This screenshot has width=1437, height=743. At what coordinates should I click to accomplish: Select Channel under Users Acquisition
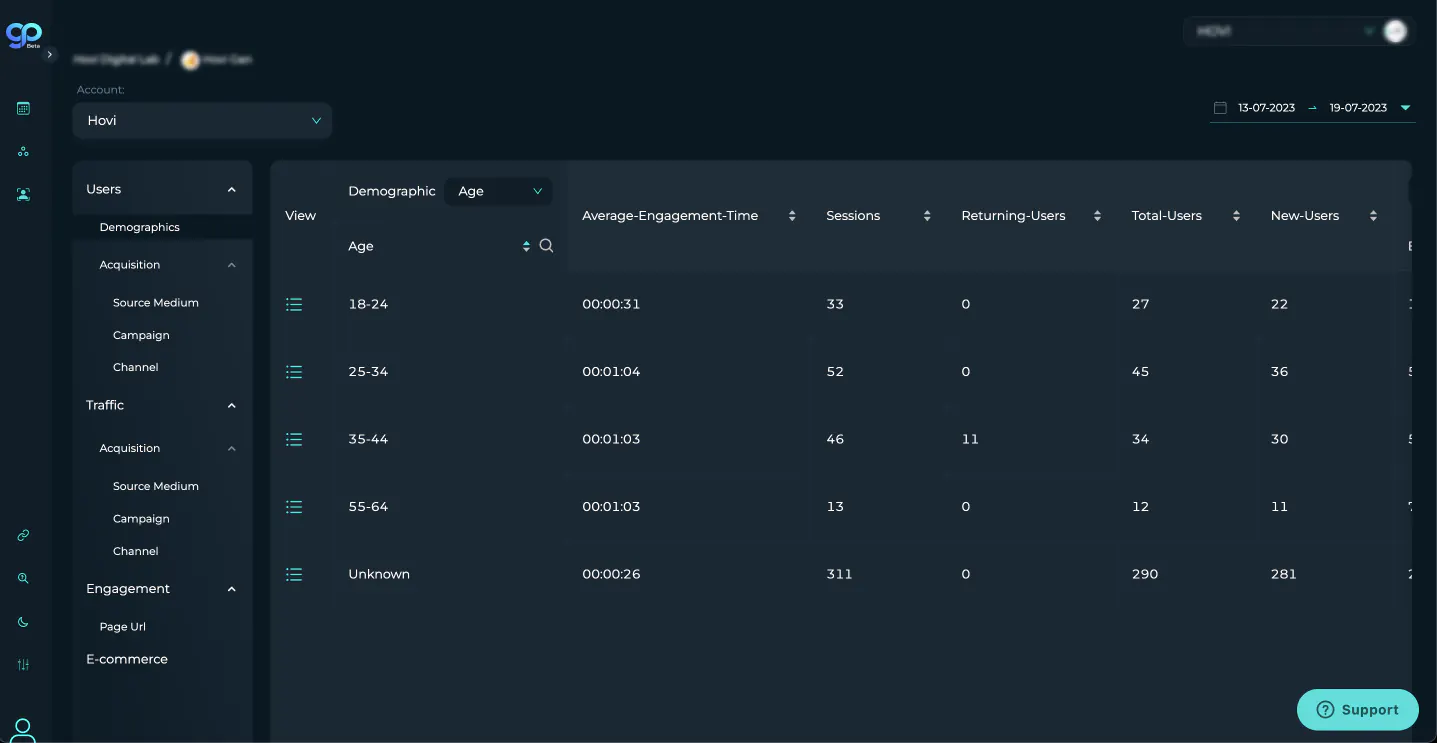click(136, 367)
